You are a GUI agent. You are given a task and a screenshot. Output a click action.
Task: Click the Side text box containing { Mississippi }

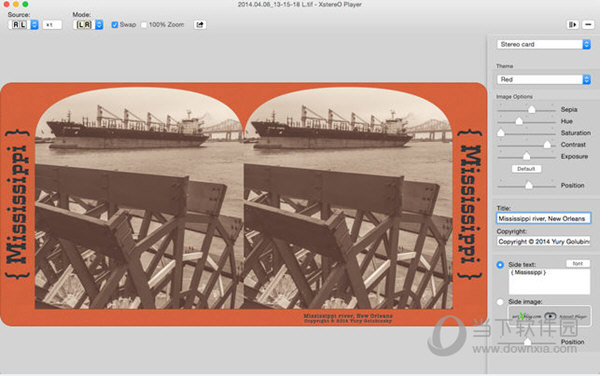pos(549,282)
